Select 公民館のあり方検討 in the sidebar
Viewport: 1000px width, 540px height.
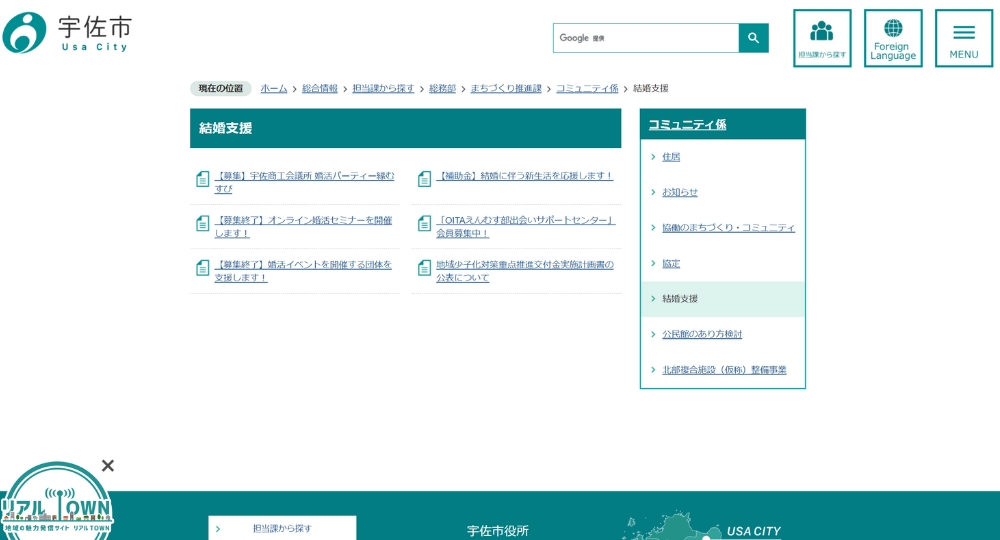pos(702,334)
